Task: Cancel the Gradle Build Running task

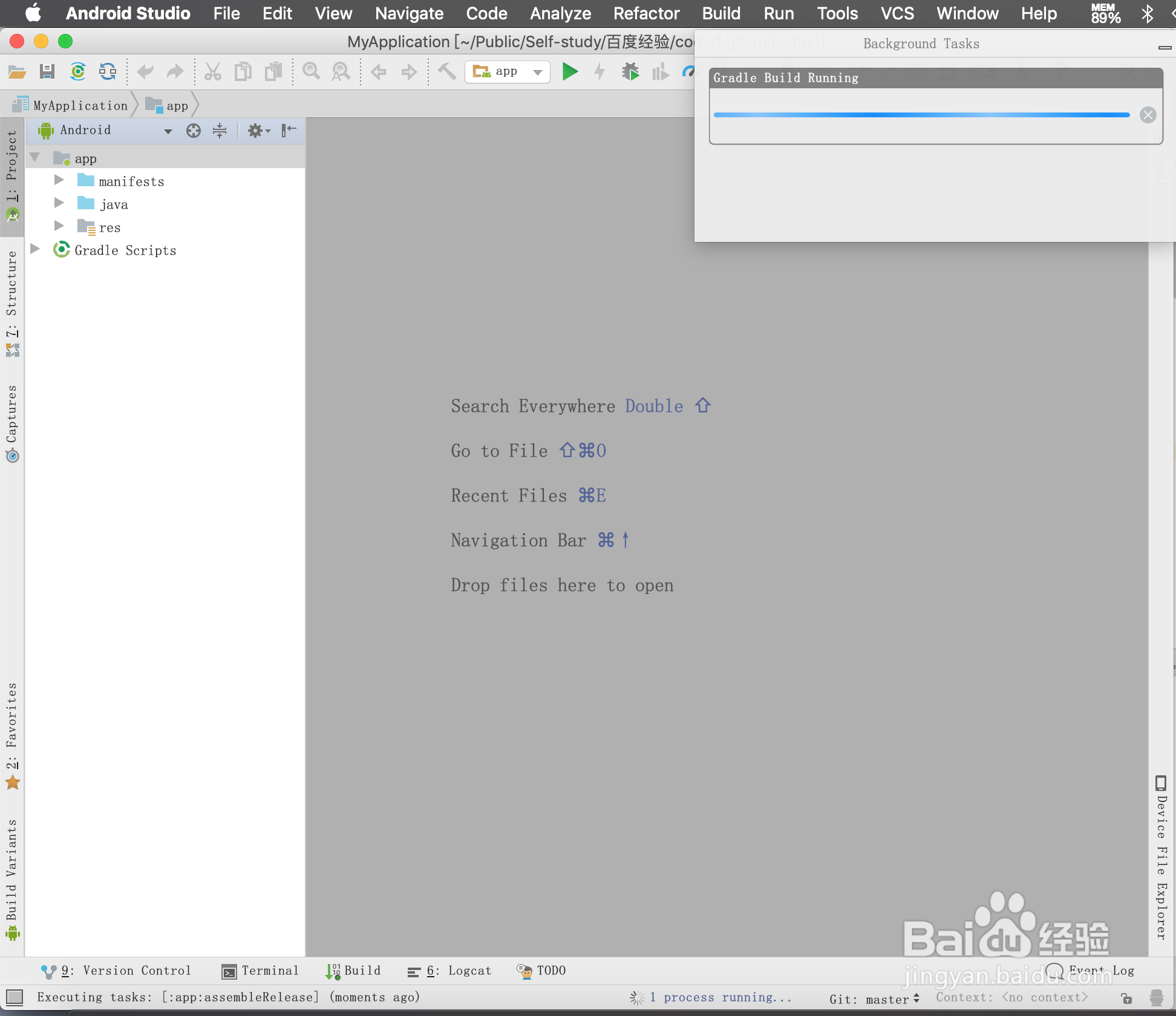Action: pos(1148,115)
